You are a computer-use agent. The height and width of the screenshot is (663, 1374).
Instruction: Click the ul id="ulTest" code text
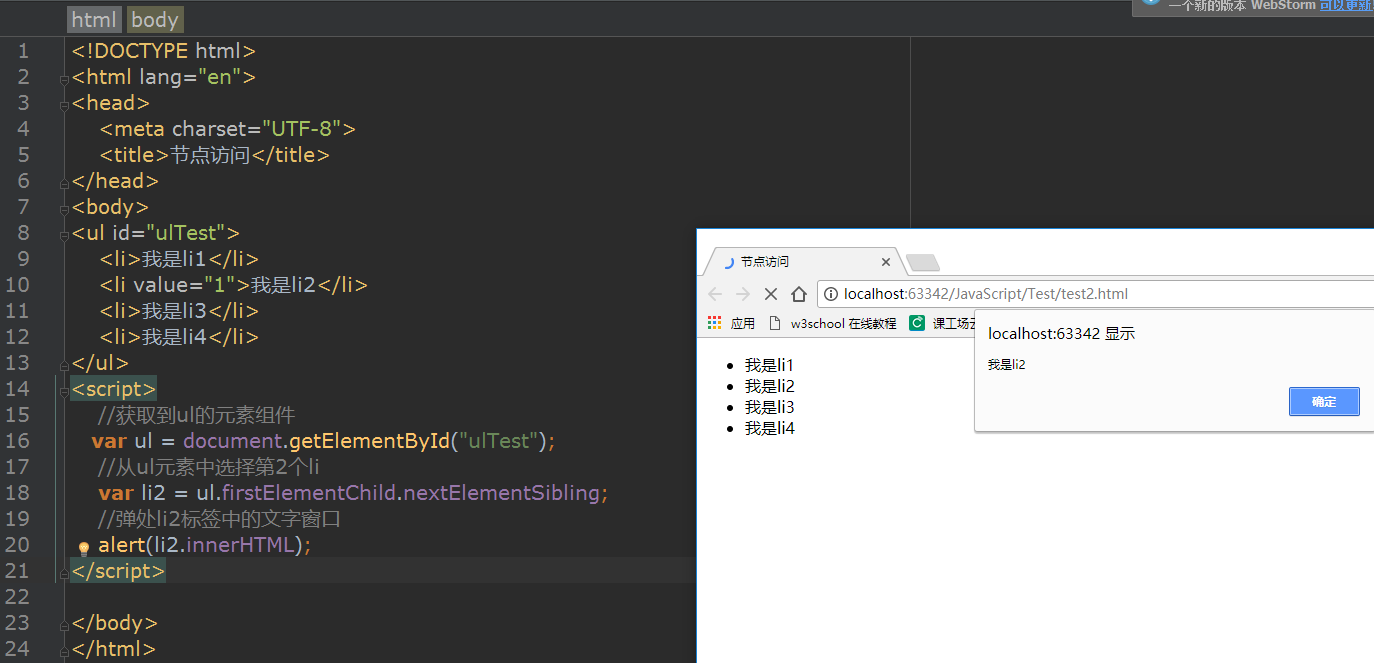click(155, 233)
